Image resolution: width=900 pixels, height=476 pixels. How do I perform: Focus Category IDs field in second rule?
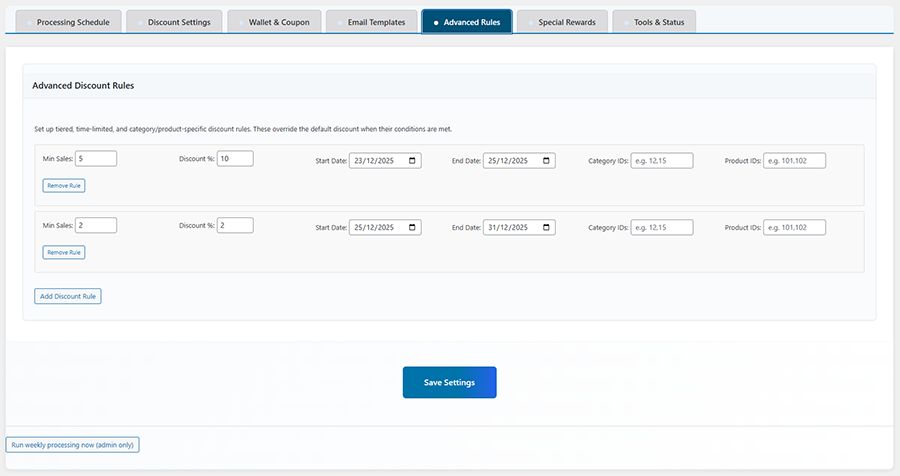[x=662, y=227]
